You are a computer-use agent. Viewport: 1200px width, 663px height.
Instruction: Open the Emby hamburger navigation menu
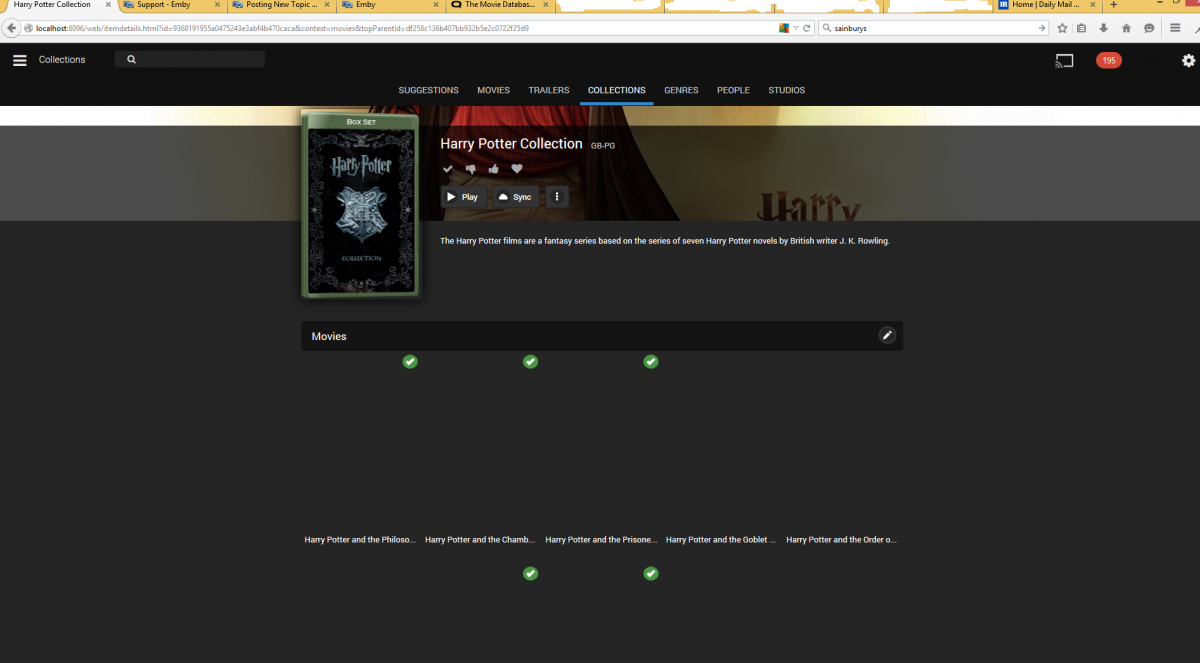[x=20, y=60]
